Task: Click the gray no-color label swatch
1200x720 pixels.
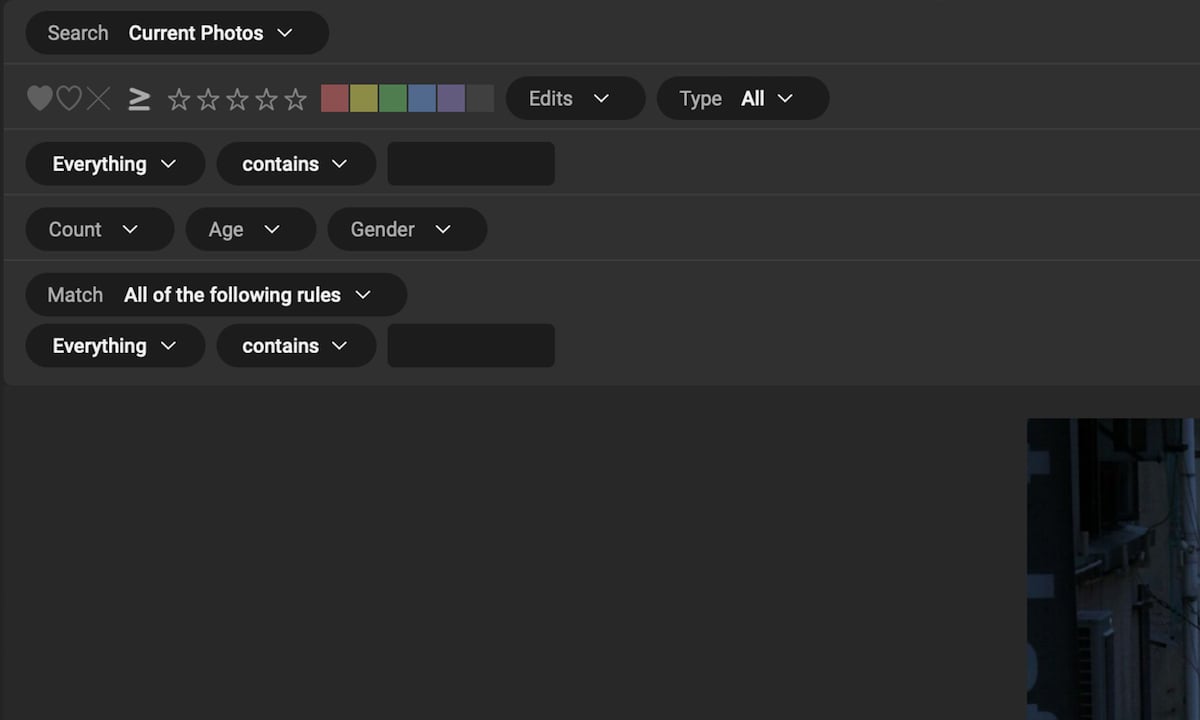Action: [x=481, y=97]
